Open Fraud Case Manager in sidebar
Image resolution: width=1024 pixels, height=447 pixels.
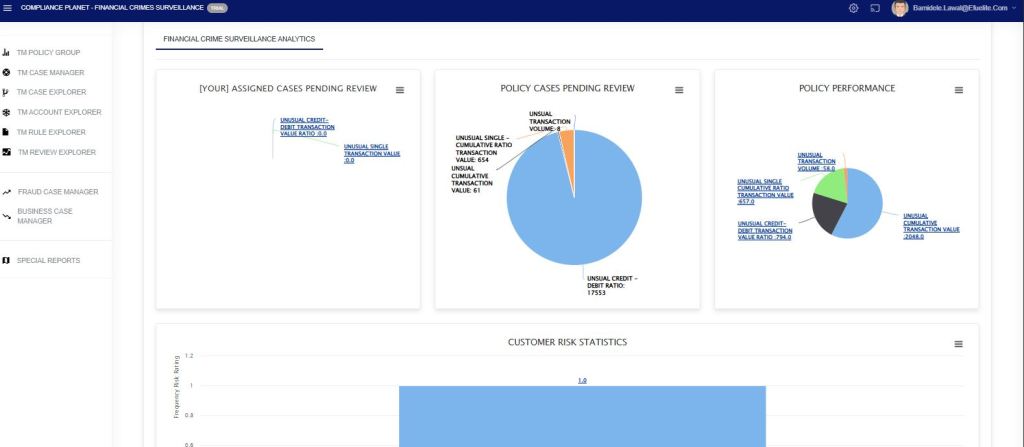click(x=57, y=191)
